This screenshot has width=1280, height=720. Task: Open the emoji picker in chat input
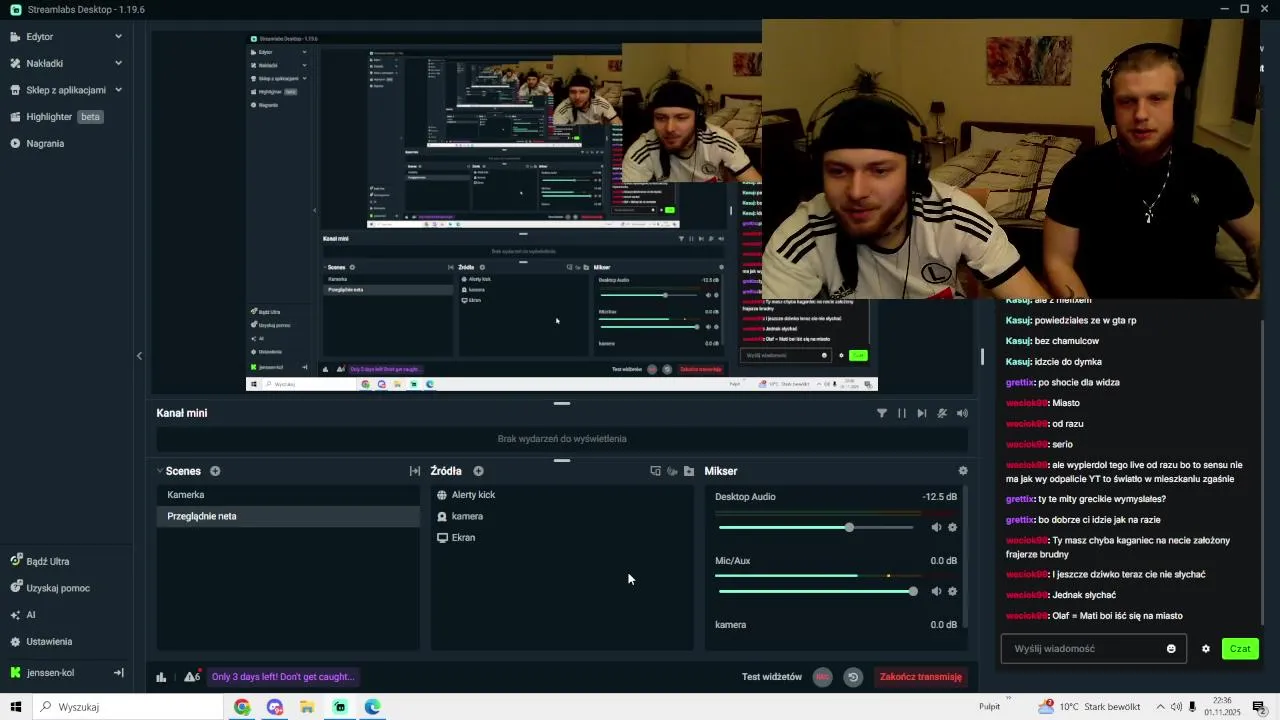click(x=1171, y=649)
